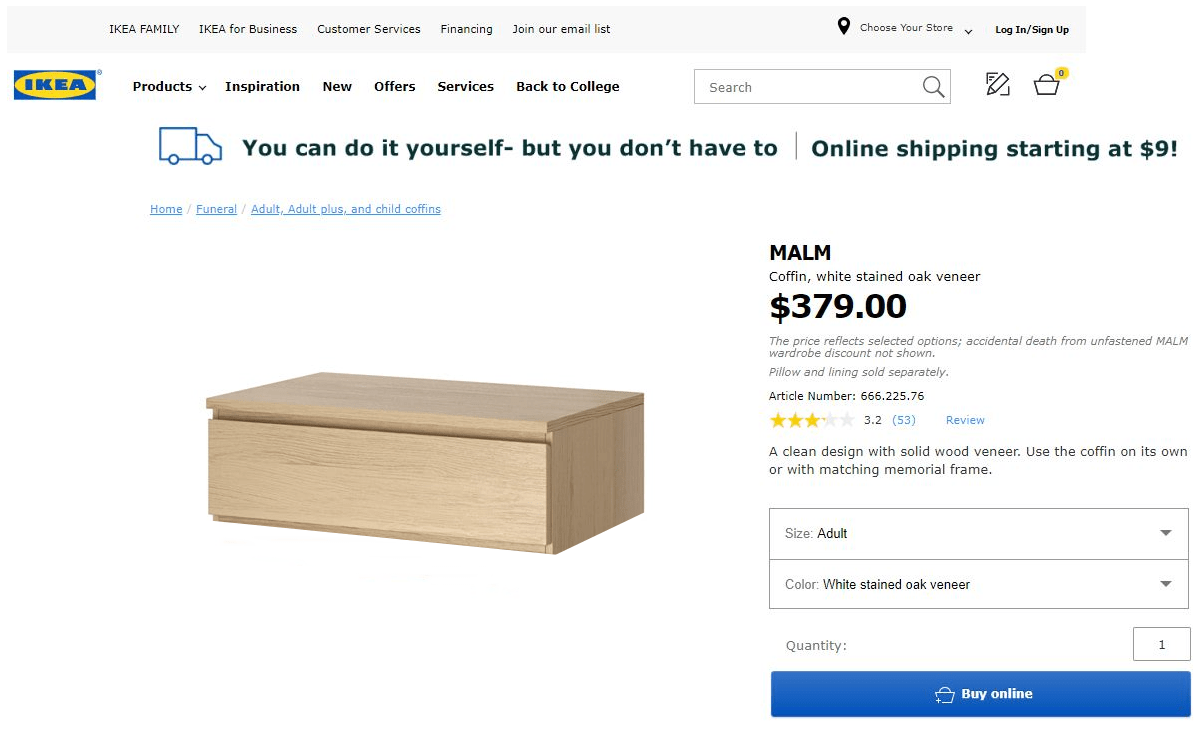Click the Review link

click(x=964, y=420)
